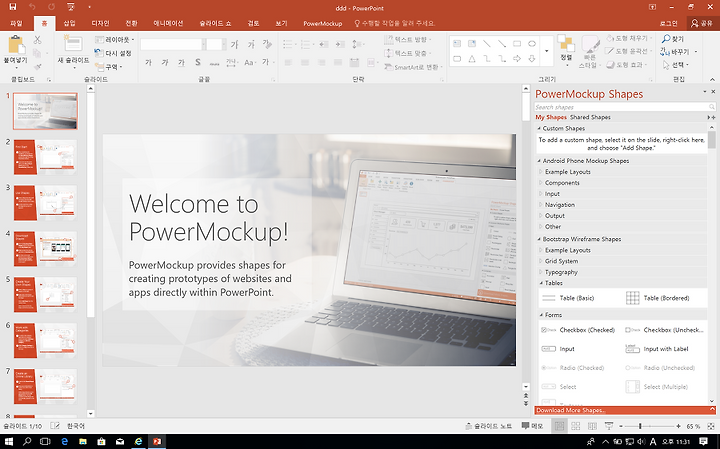Click the Paste (붙여넣기) clipboard icon

pyautogui.click(x=16, y=45)
